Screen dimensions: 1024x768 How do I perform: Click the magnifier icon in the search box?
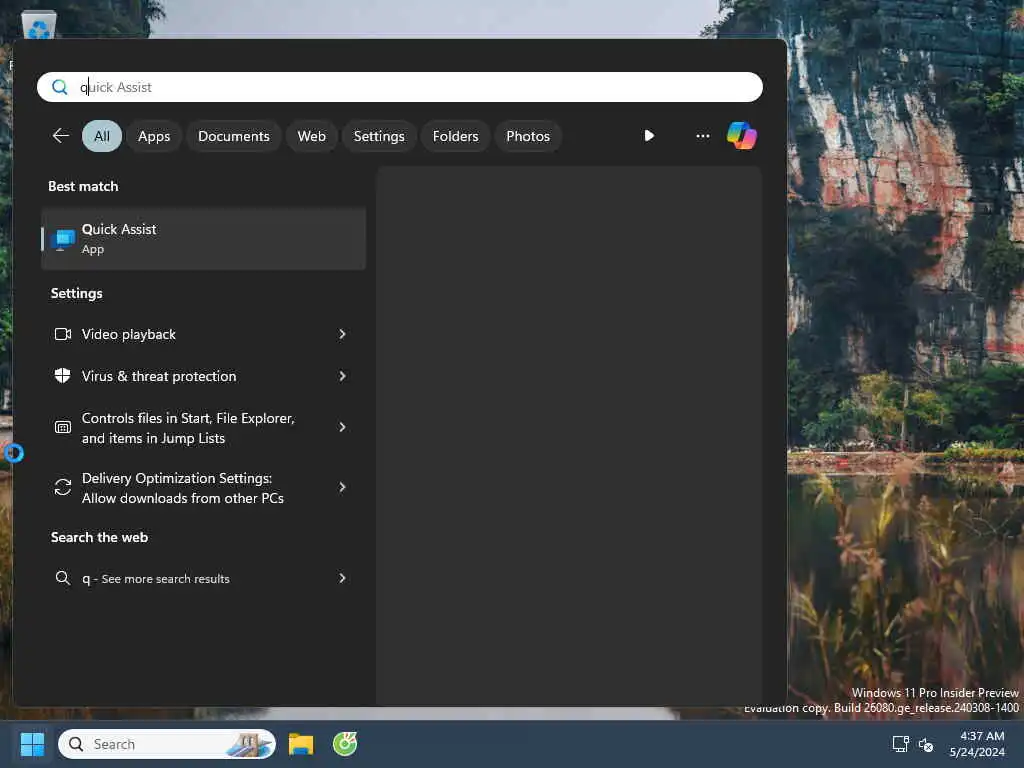pos(59,87)
